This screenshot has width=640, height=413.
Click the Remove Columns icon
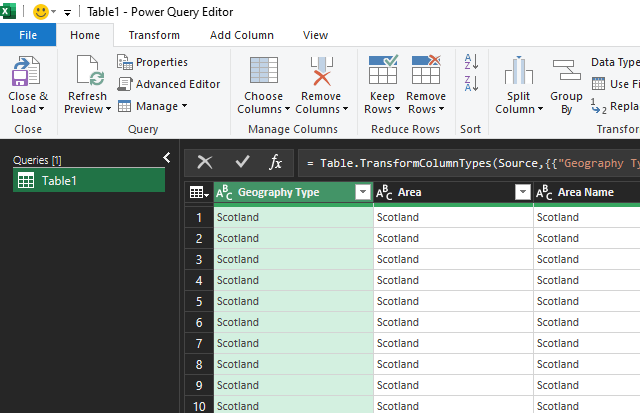[322, 71]
